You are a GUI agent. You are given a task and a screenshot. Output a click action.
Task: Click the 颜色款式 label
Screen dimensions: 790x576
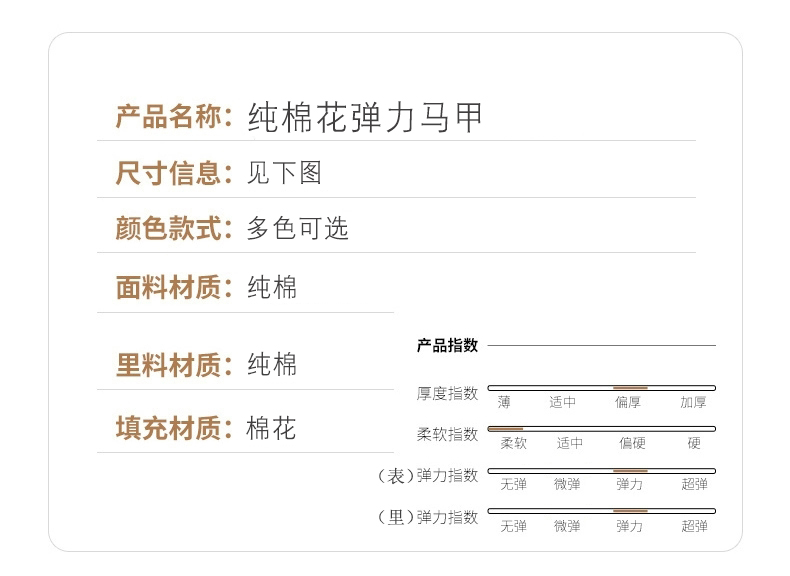(x=168, y=228)
